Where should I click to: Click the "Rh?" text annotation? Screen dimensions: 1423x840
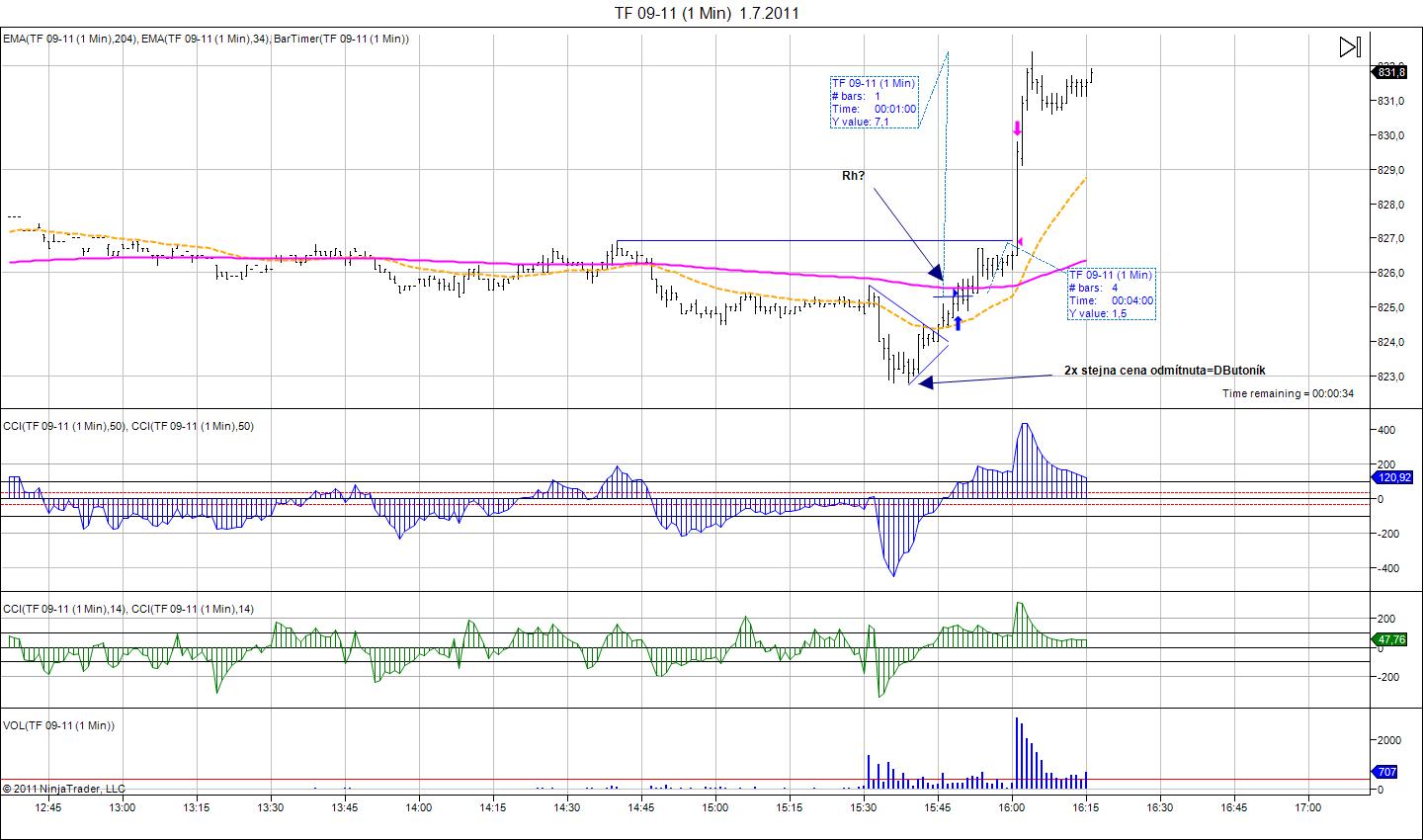click(x=853, y=176)
